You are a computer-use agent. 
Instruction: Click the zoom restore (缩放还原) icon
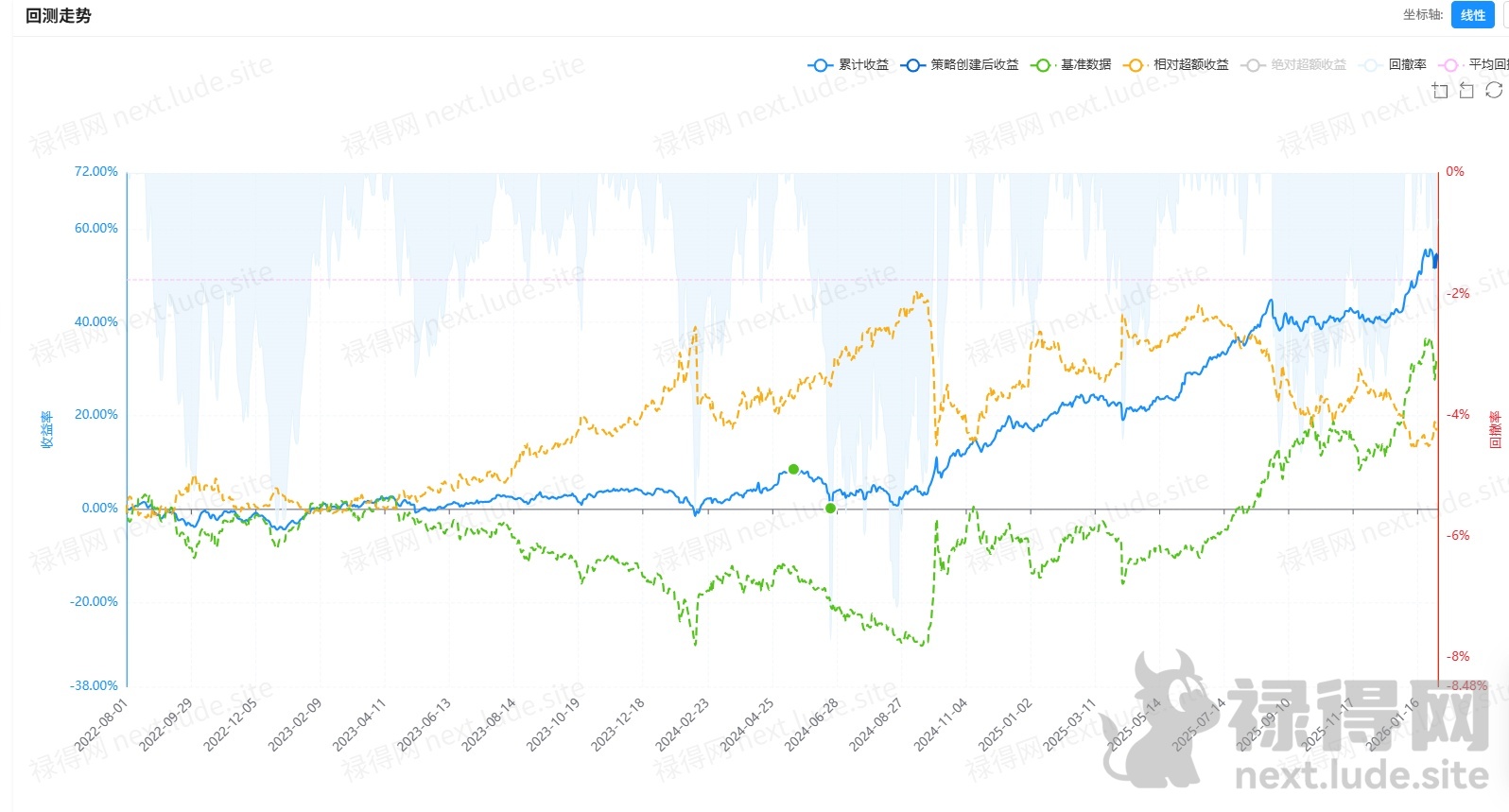point(1466,91)
